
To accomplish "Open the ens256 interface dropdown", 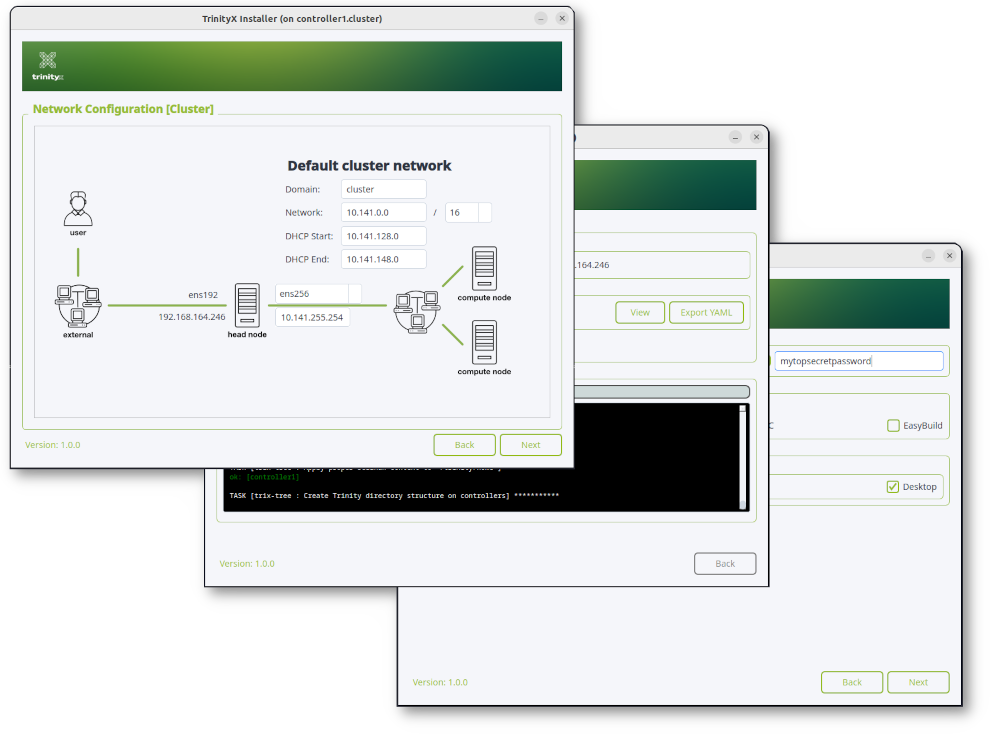I will (x=354, y=293).
